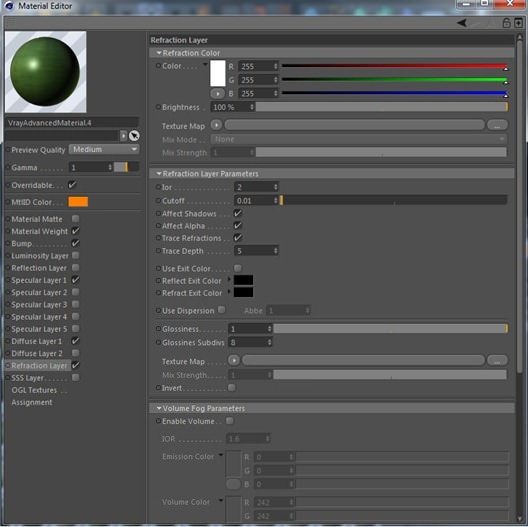
Task: Click the green G color slider
Action: 394,80
